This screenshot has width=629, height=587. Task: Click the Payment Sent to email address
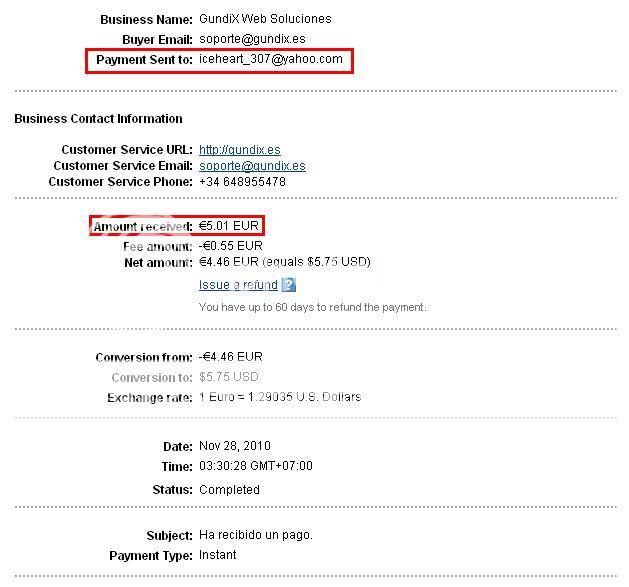[x=270, y=60]
